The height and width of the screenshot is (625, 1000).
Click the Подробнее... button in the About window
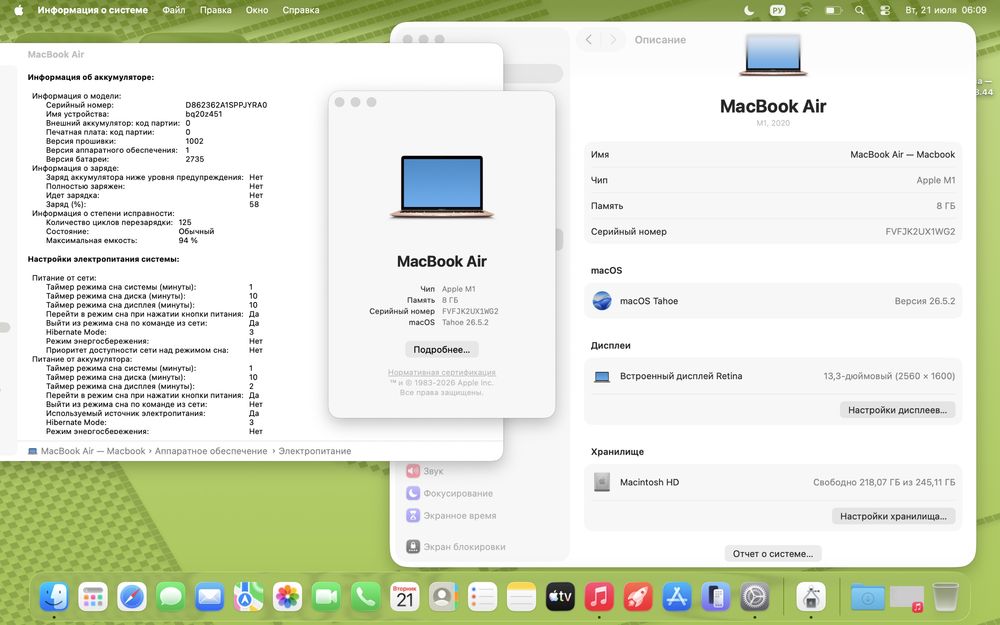441,349
